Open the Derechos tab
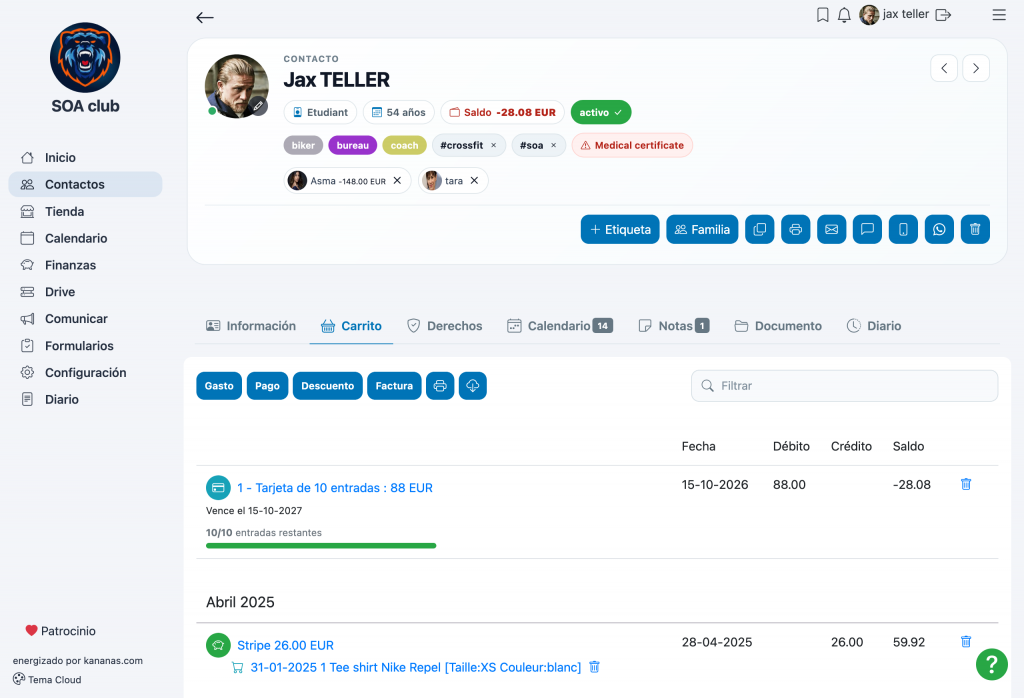Viewport: 1024px width, 698px height. [x=445, y=326]
